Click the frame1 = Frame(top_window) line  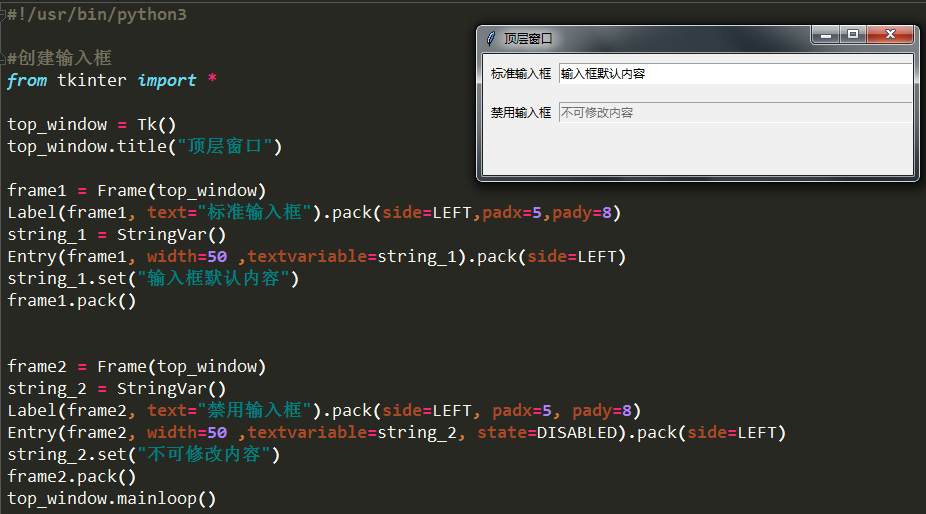tap(136, 190)
